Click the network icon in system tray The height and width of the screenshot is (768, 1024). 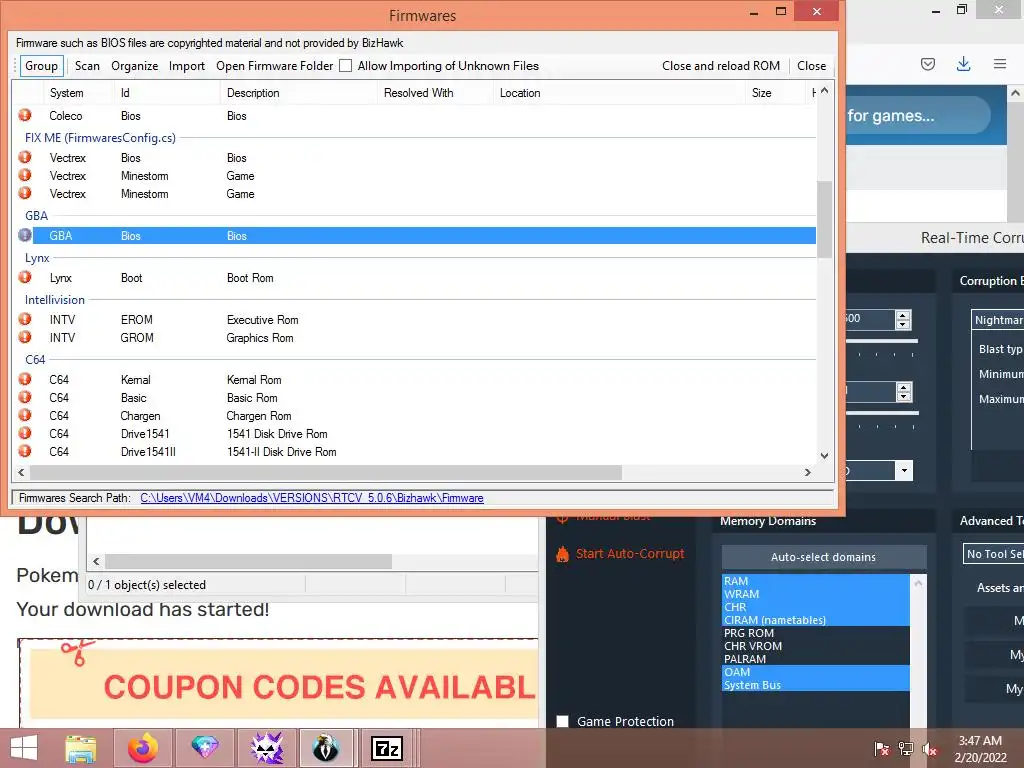point(905,748)
